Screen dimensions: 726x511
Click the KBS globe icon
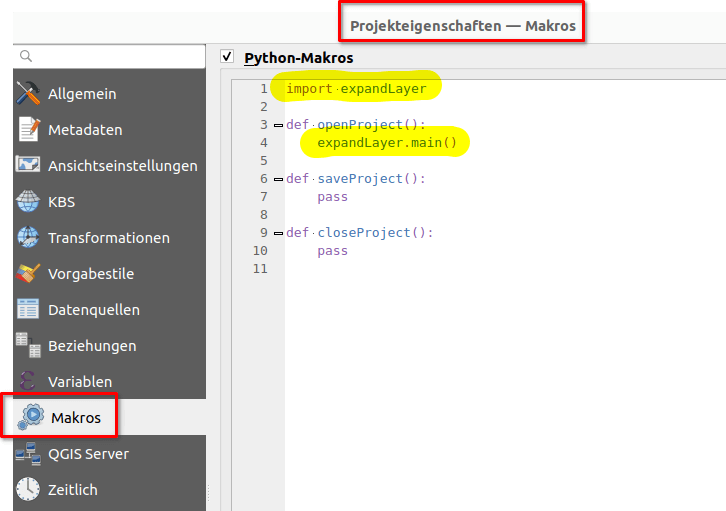pyautogui.click(x=28, y=201)
